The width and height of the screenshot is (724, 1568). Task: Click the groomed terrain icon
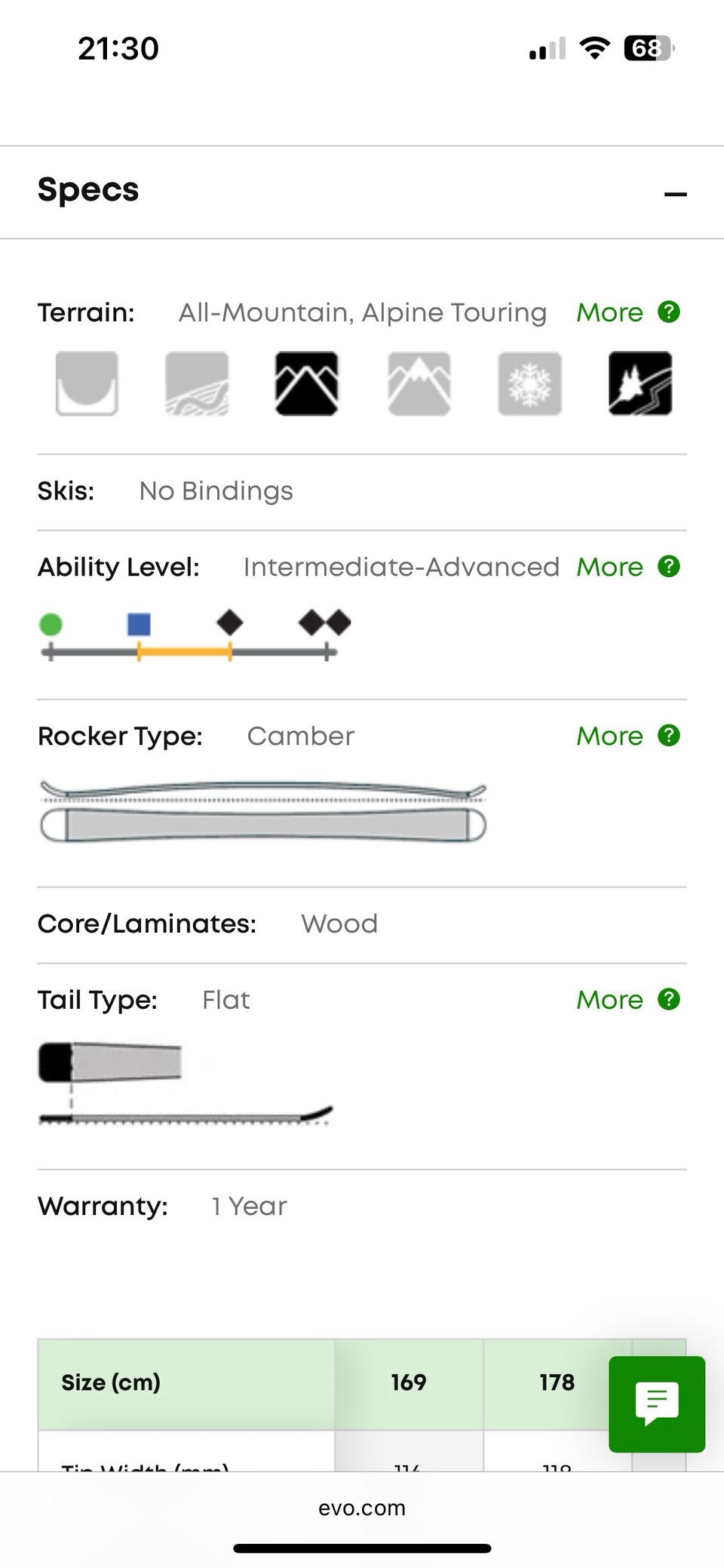pyautogui.click(x=197, y=383)
